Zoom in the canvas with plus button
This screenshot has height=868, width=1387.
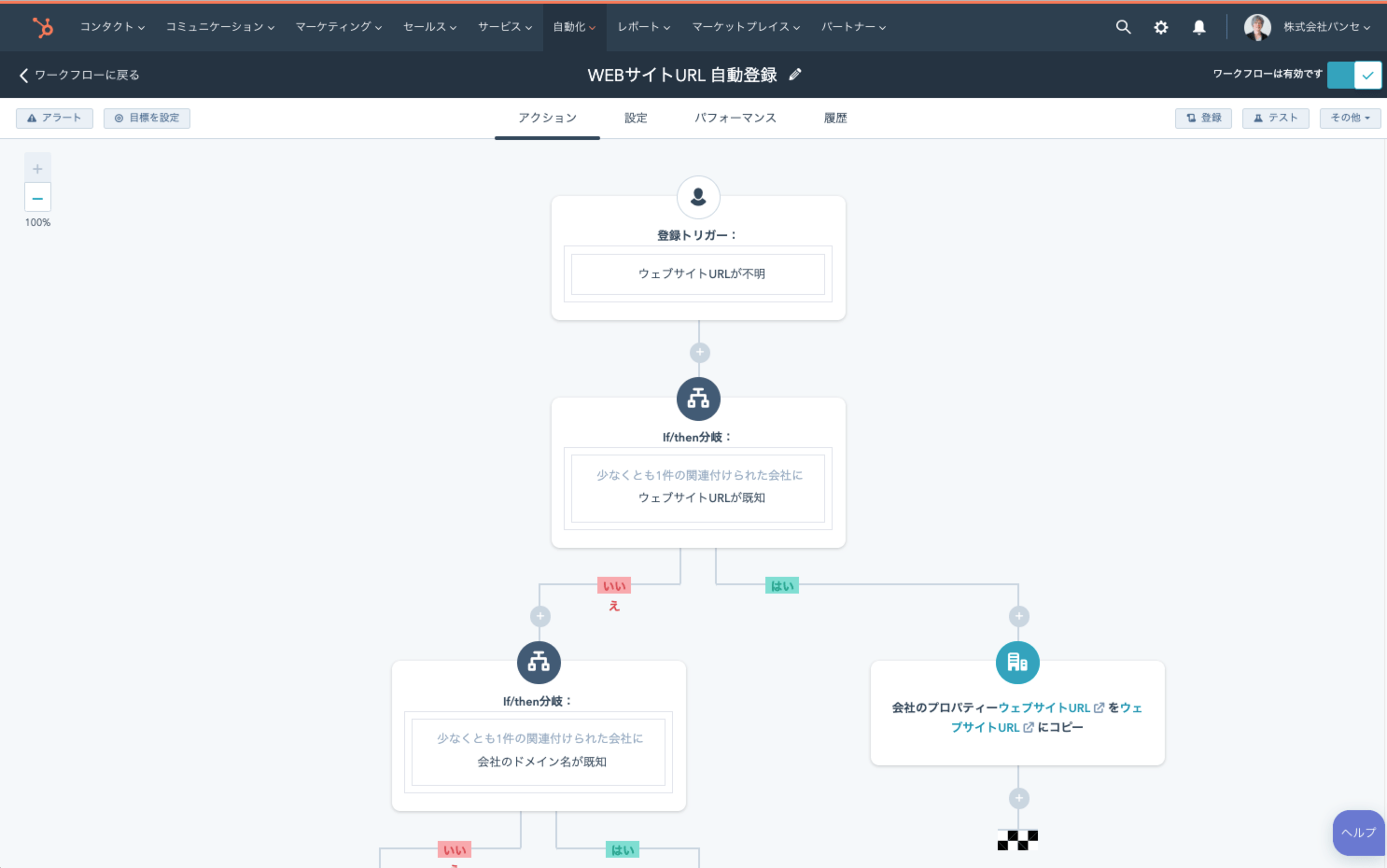[x=37, y=169]
